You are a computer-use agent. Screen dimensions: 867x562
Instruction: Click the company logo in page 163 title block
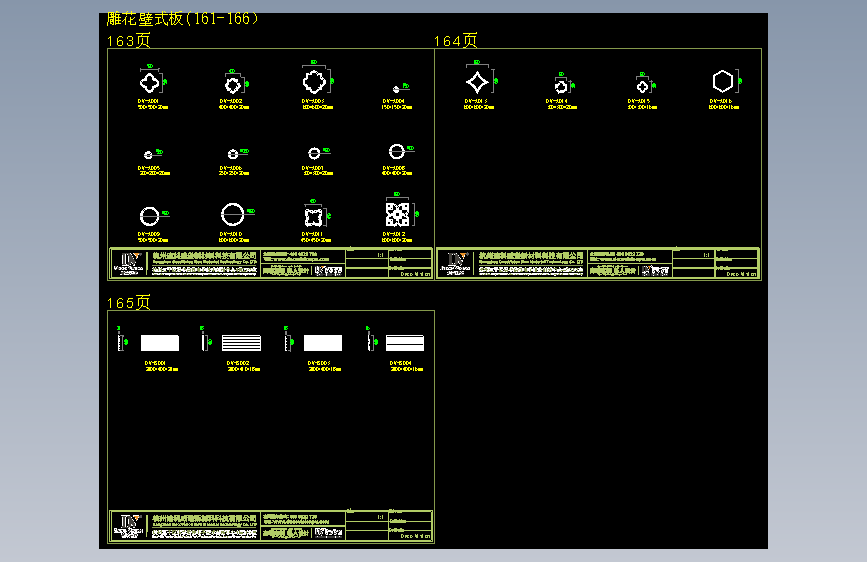(x=129, y=264)
